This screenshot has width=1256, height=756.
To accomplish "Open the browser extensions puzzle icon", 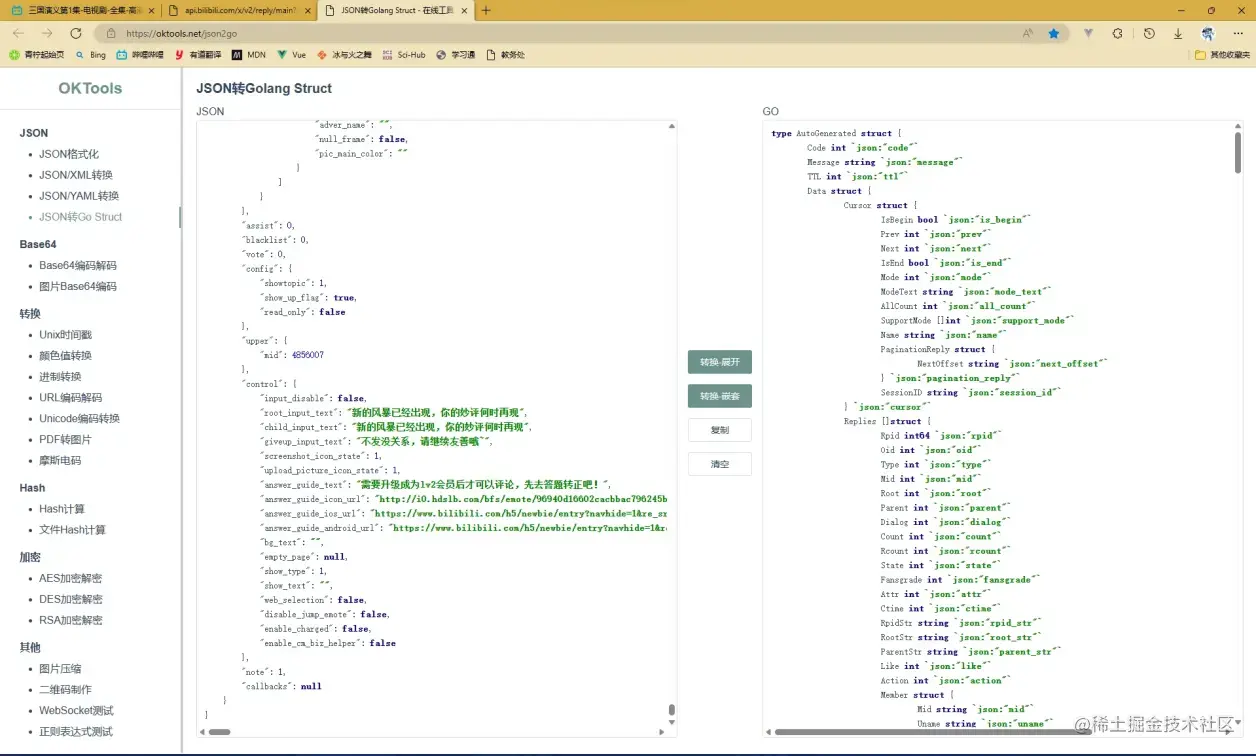I will 1117,33.
